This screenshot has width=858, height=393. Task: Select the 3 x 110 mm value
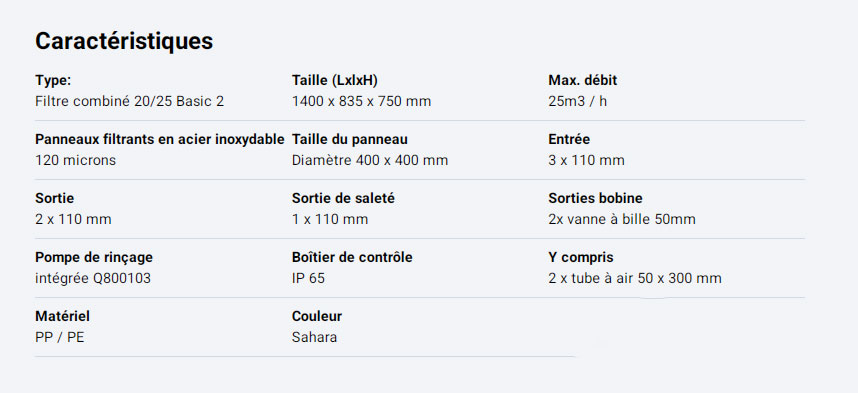coord(587,160)
